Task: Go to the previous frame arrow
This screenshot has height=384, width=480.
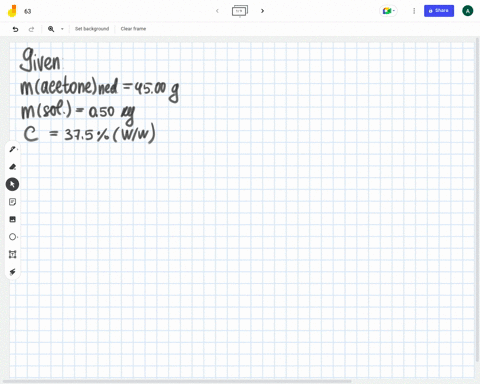Action: (x=217, y=11)
